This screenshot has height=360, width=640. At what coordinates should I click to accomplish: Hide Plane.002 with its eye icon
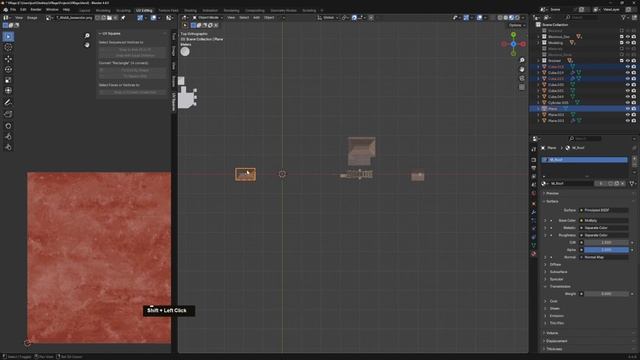[628, 115]
